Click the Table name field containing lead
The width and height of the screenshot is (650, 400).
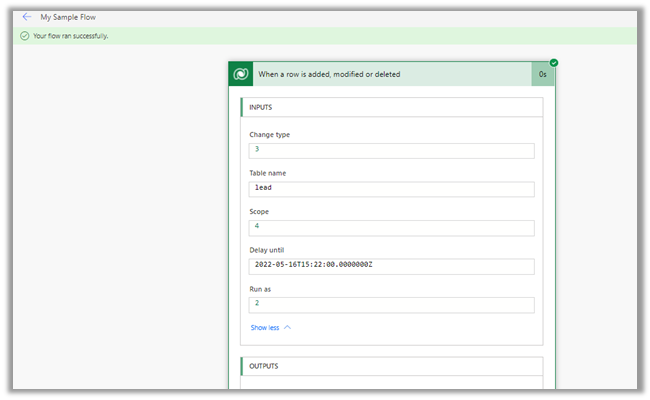(391, 189)
